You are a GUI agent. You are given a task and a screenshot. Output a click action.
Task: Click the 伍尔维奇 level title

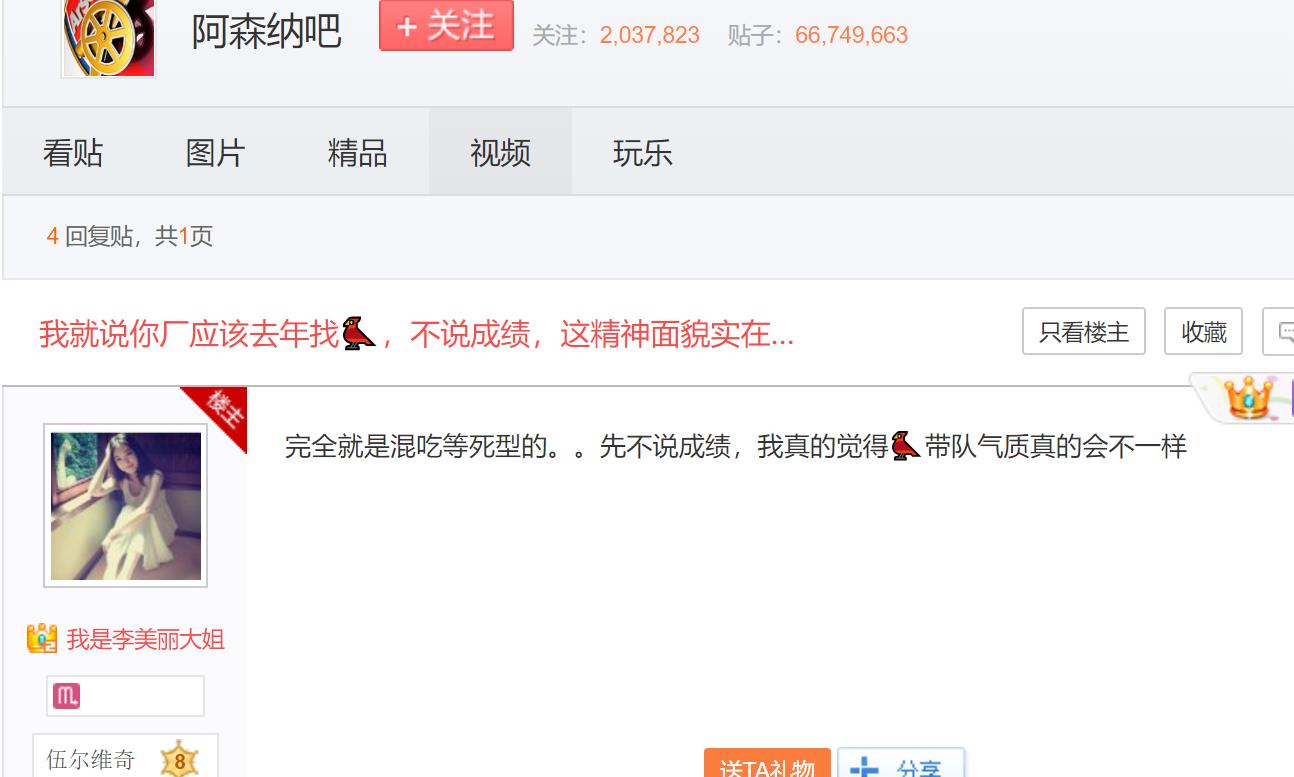coord(91,760)
